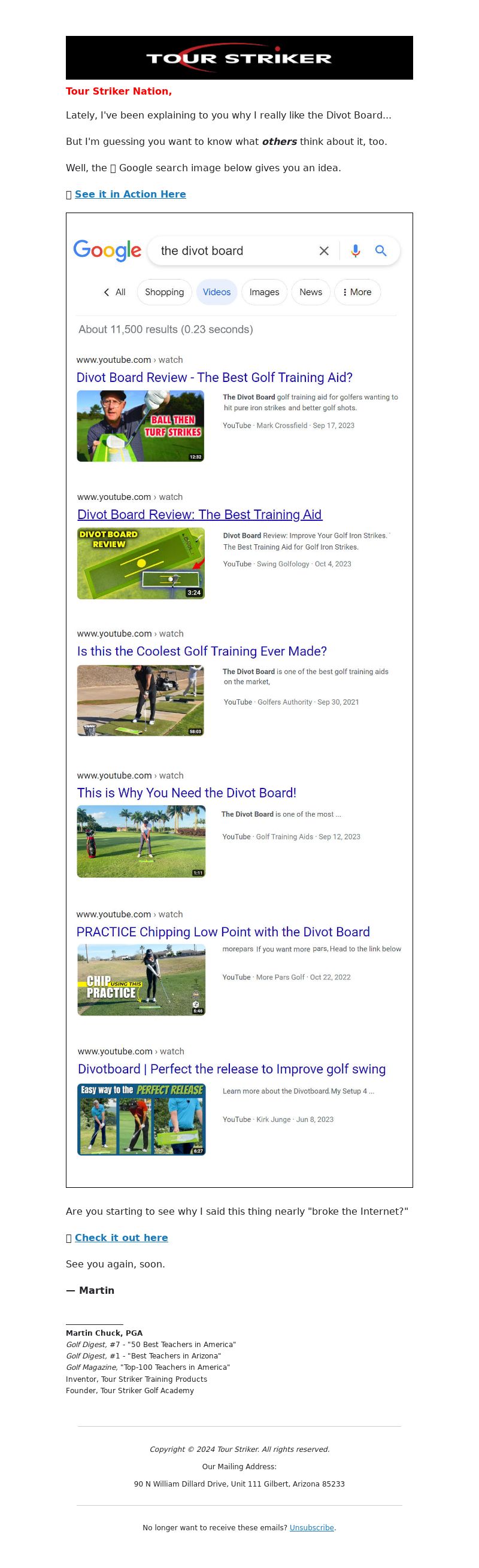Clear search with the X icon
The width and height of the screenshot is (479, 1568).
coord(324,251)
